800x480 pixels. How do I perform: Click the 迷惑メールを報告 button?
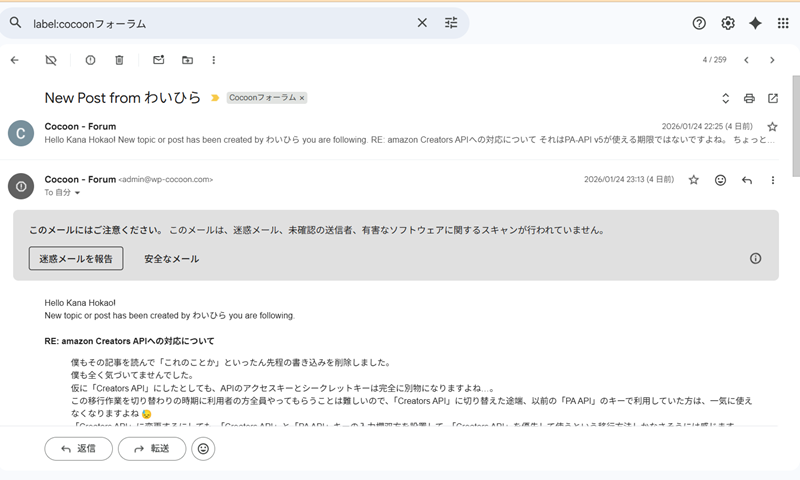[x=76, y=258]
